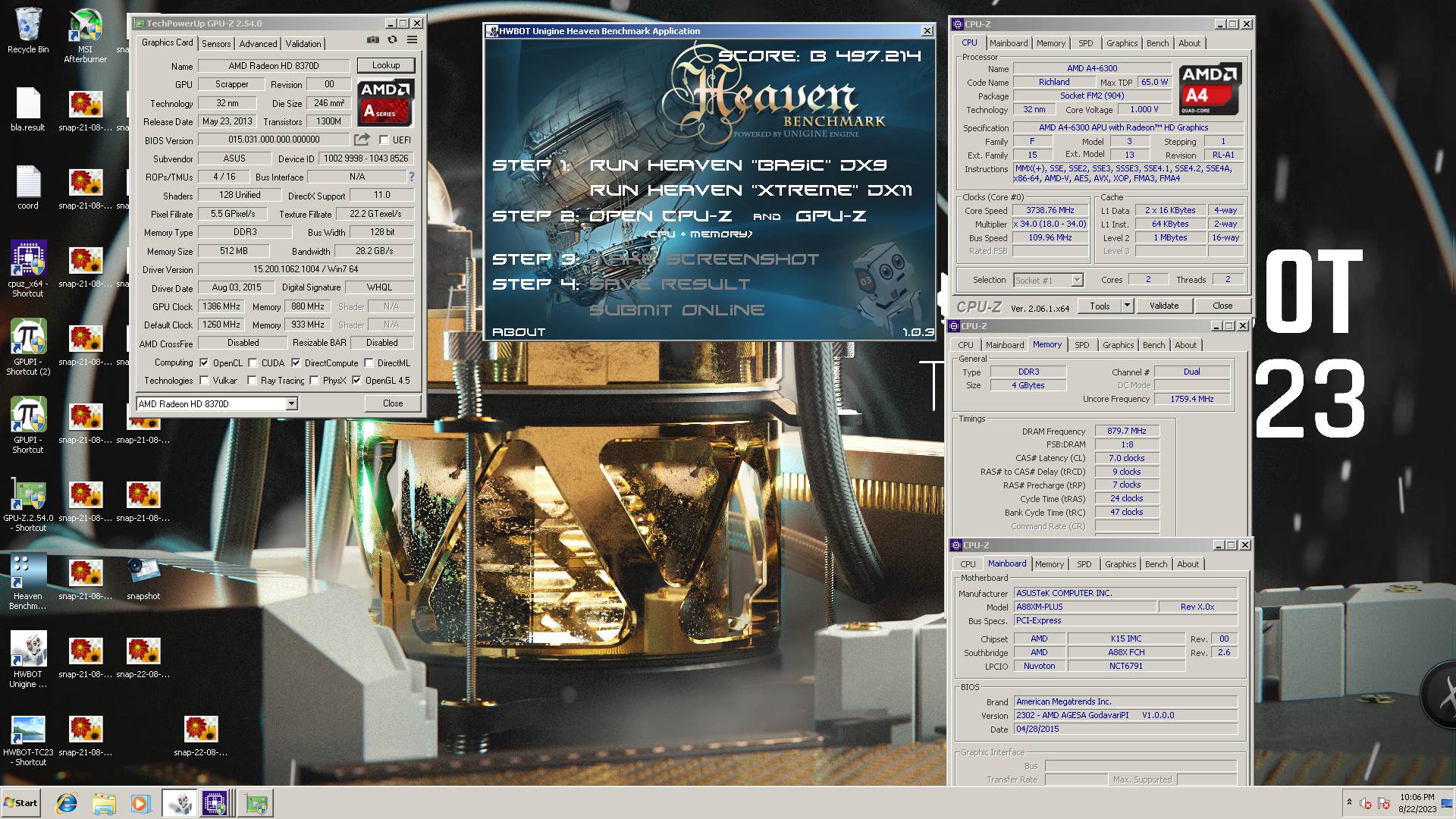Switch to Sensors tab in GPU-Z
Screen dimensions: 1456x819
point(216,44)
